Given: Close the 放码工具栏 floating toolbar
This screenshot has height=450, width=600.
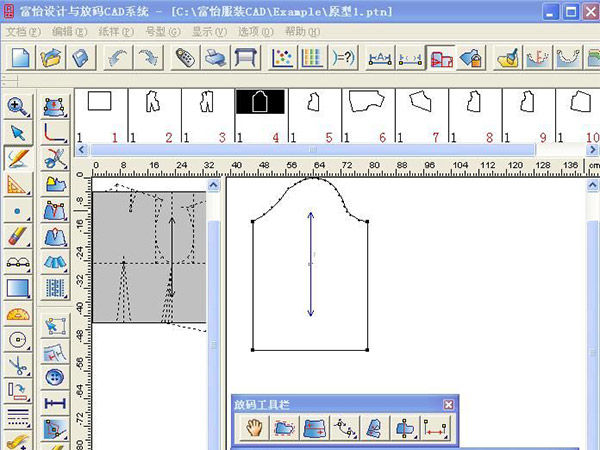Looking at the screenshot, I should (x=448, y=405).
